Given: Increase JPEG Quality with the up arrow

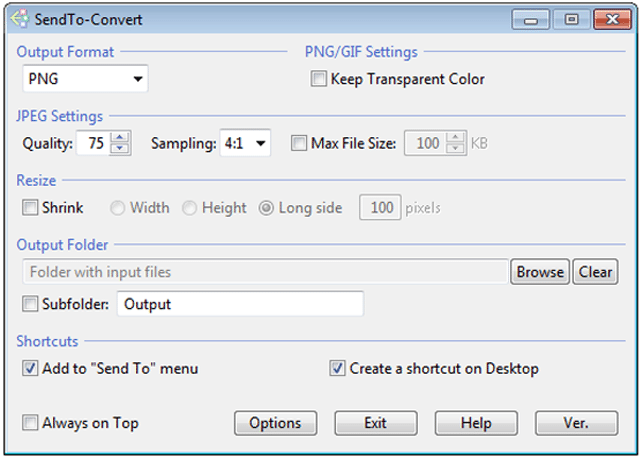Looking at the screenshot, I should 120,137.
